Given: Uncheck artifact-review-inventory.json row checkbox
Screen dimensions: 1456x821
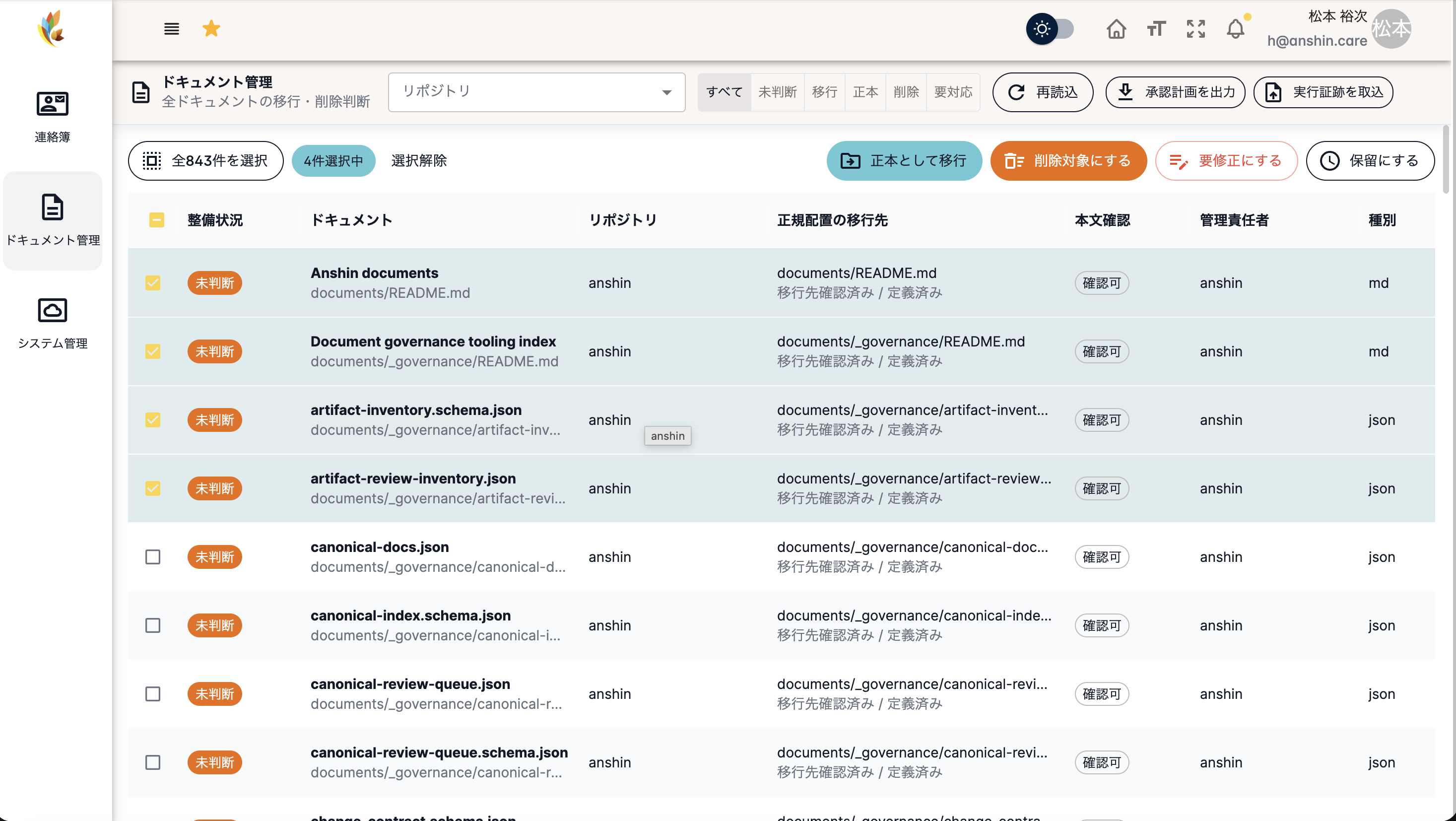Looking at the screenshot, I should (153, 488).
